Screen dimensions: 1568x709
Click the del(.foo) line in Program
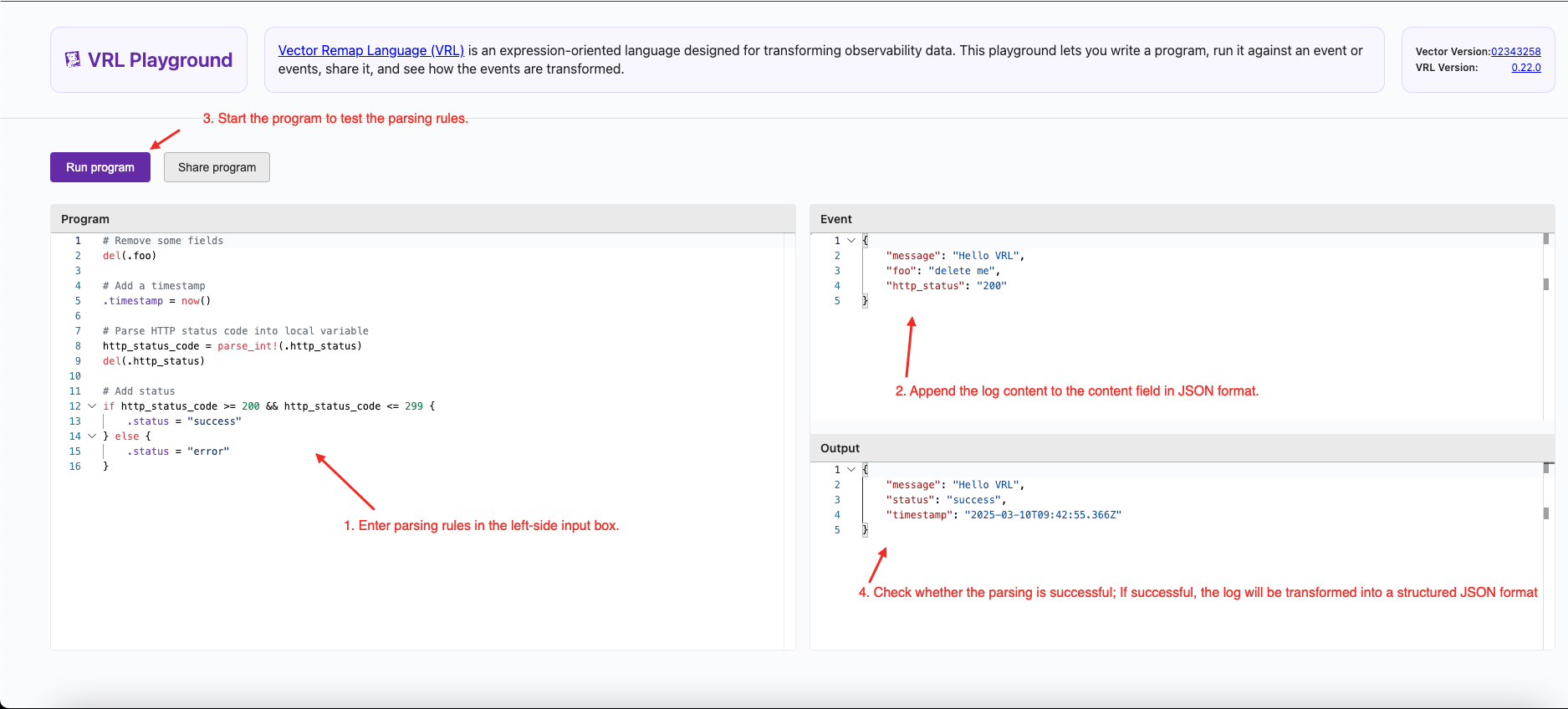click(x=130, y=256)
